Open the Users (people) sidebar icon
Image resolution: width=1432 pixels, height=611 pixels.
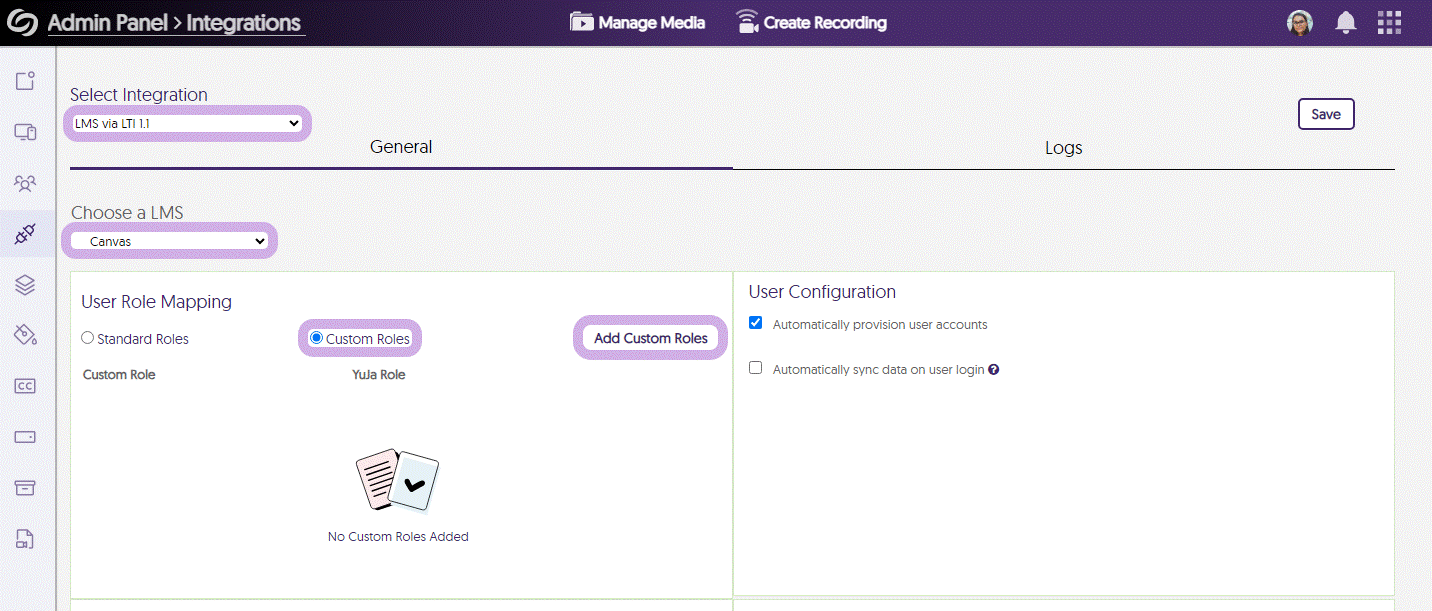pyautogui.click(x=25, y=184)
